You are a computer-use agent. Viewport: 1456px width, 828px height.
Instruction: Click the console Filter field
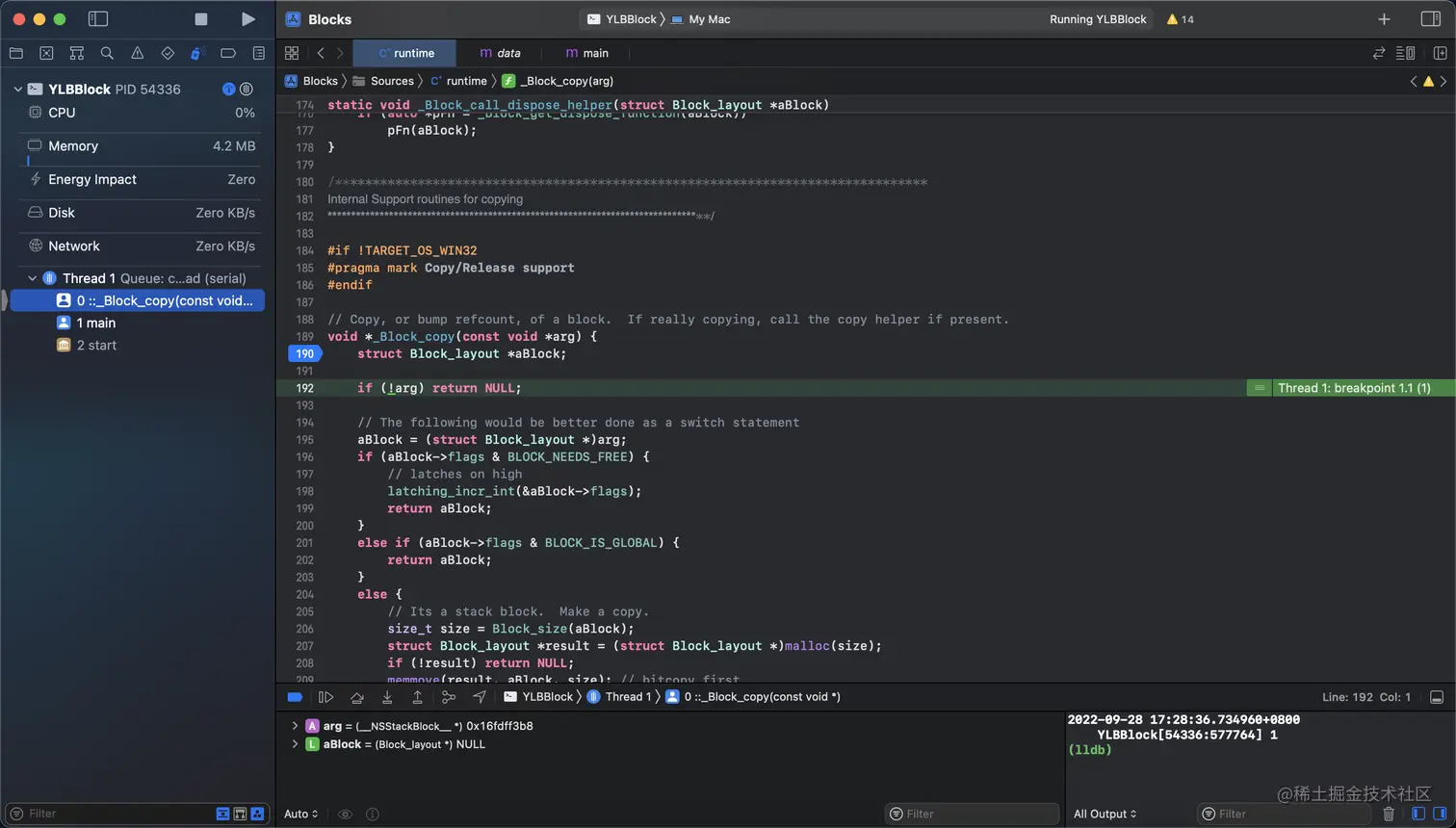(1284, 815)
